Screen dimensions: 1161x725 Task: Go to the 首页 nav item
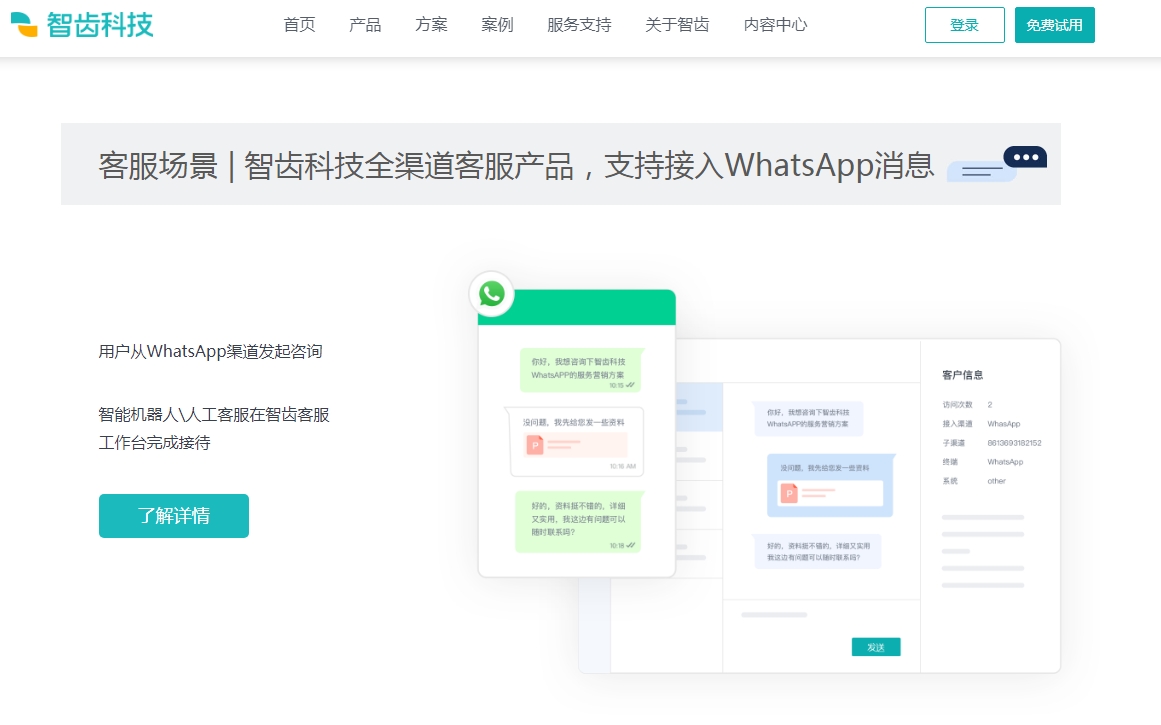point(299,25)
